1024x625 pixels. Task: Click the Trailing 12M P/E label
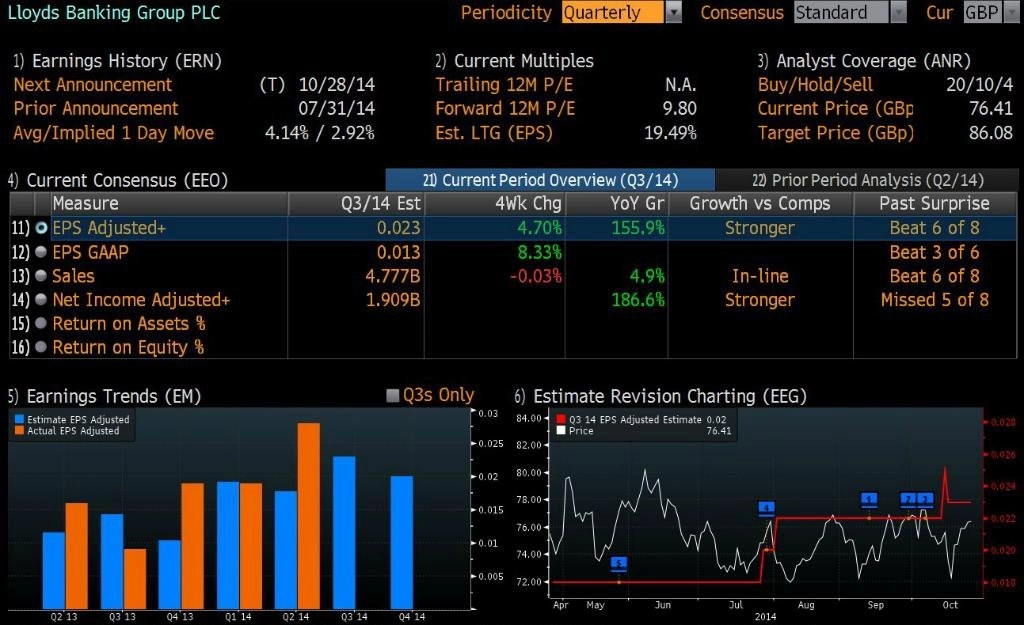coord(504,85)
